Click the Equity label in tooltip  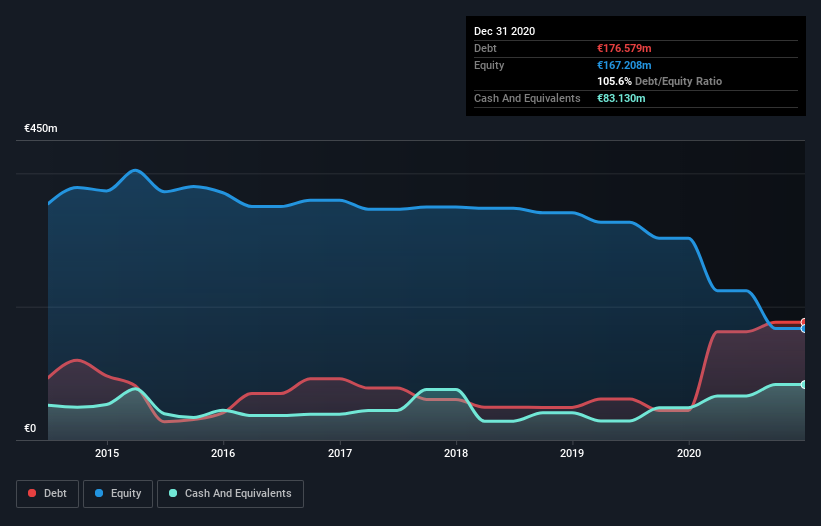[x=489, y=65]
